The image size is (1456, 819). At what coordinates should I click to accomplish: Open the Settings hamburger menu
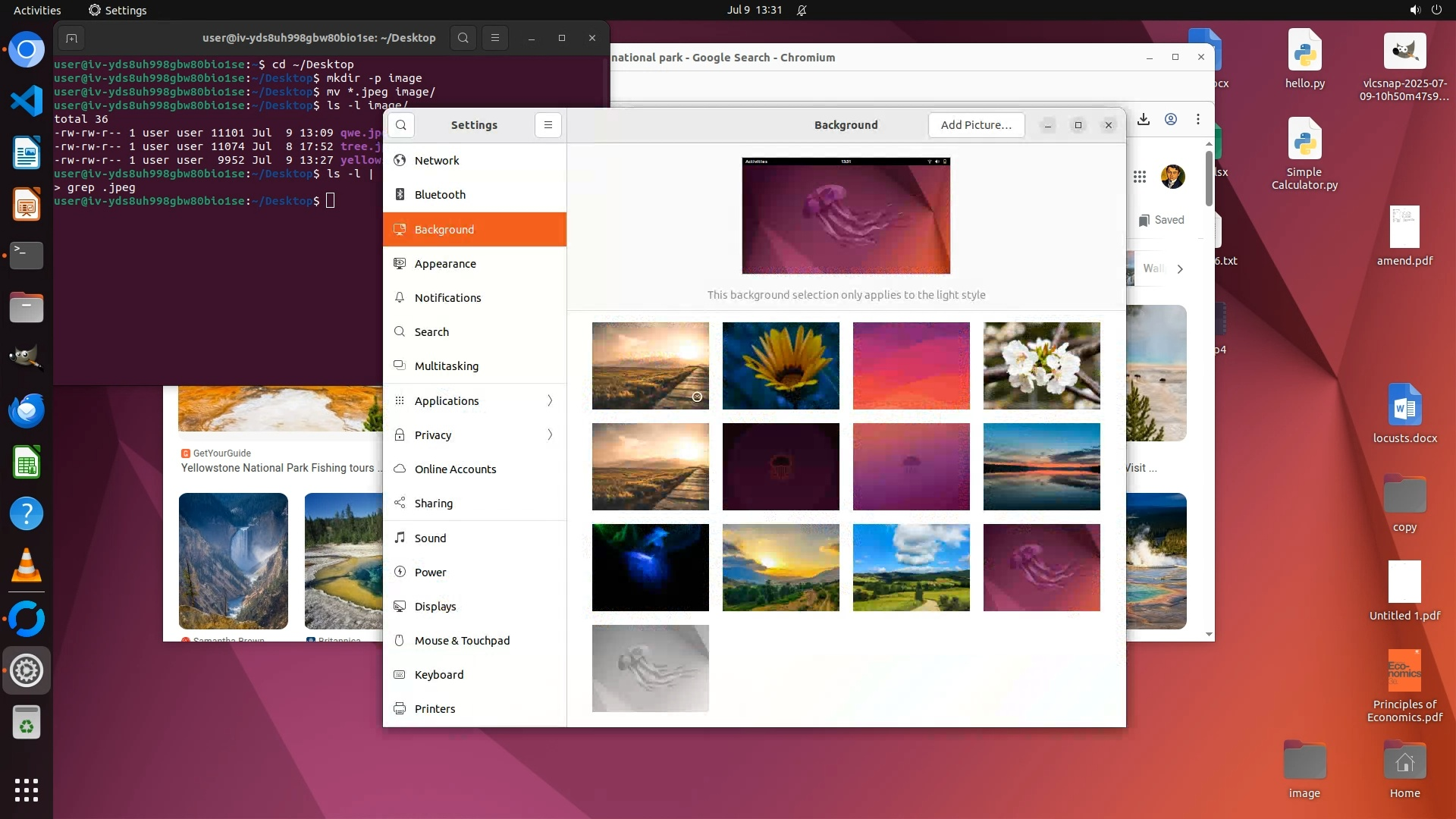pos(548,125)
